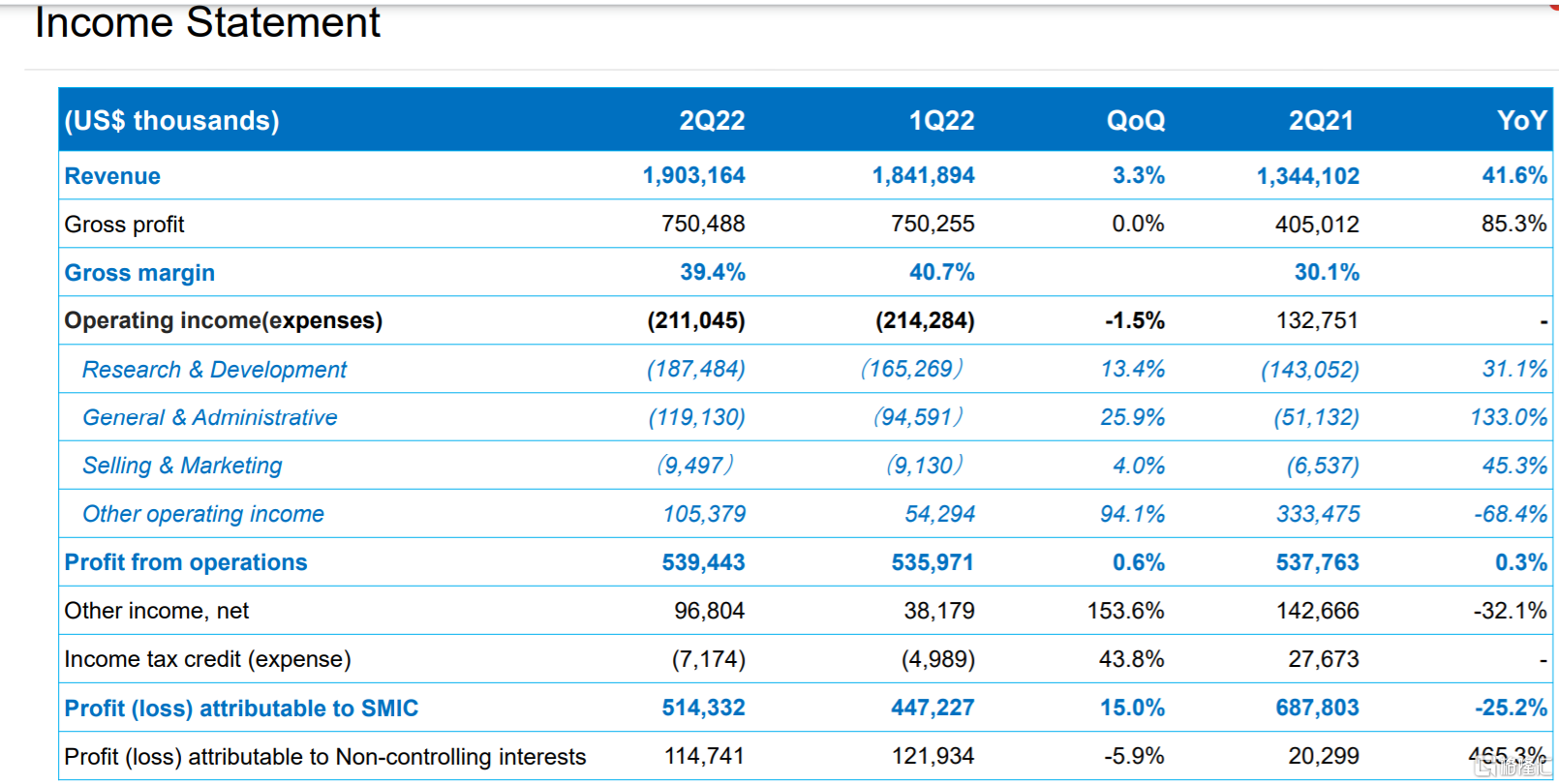The height and width of the screenshot is (784, 1559).
Task: Select the Selling & Marketing row label
Action: click(x=182, y=466)
